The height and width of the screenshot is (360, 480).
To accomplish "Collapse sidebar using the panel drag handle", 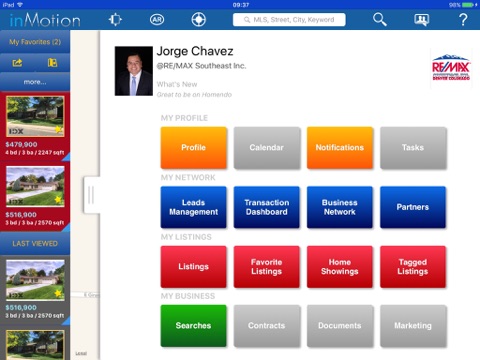I will click(x=91, y=195).
